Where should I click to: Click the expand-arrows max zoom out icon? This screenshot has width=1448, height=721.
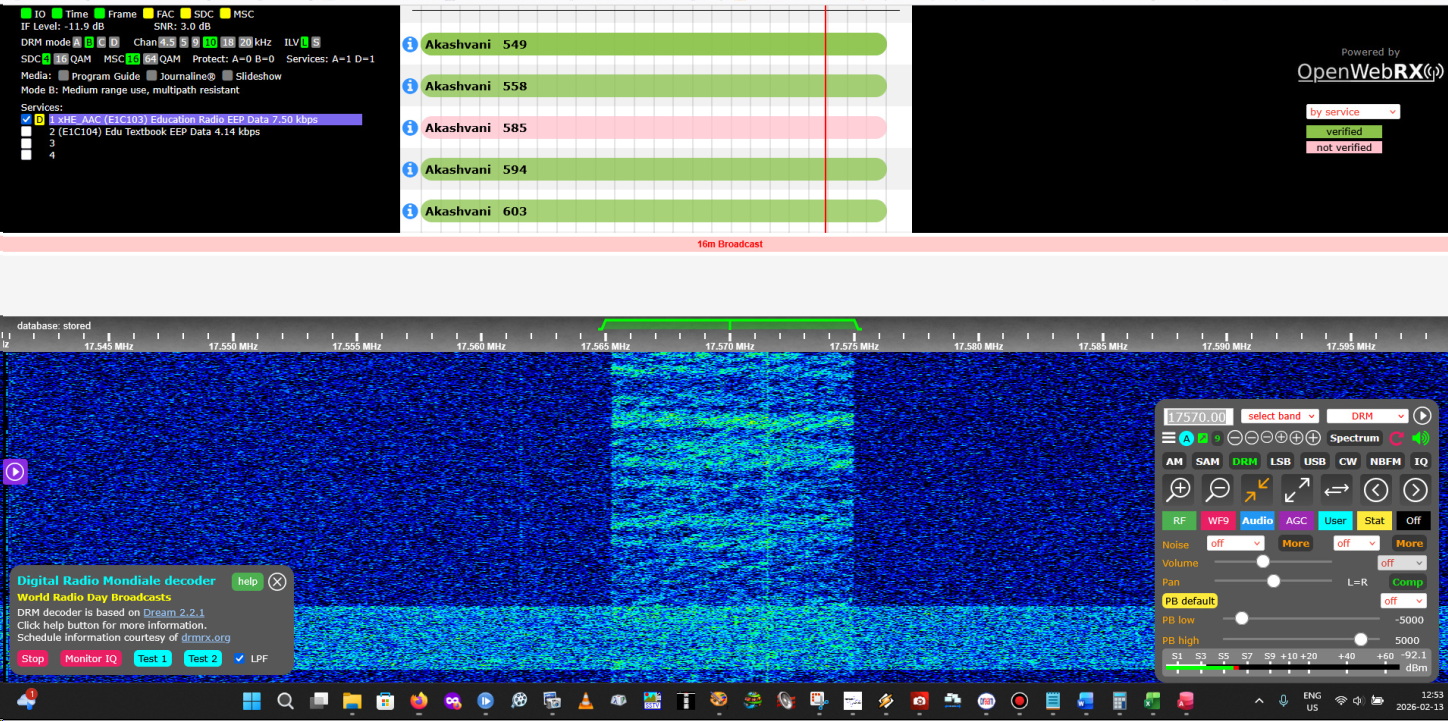click(1296, 489)
